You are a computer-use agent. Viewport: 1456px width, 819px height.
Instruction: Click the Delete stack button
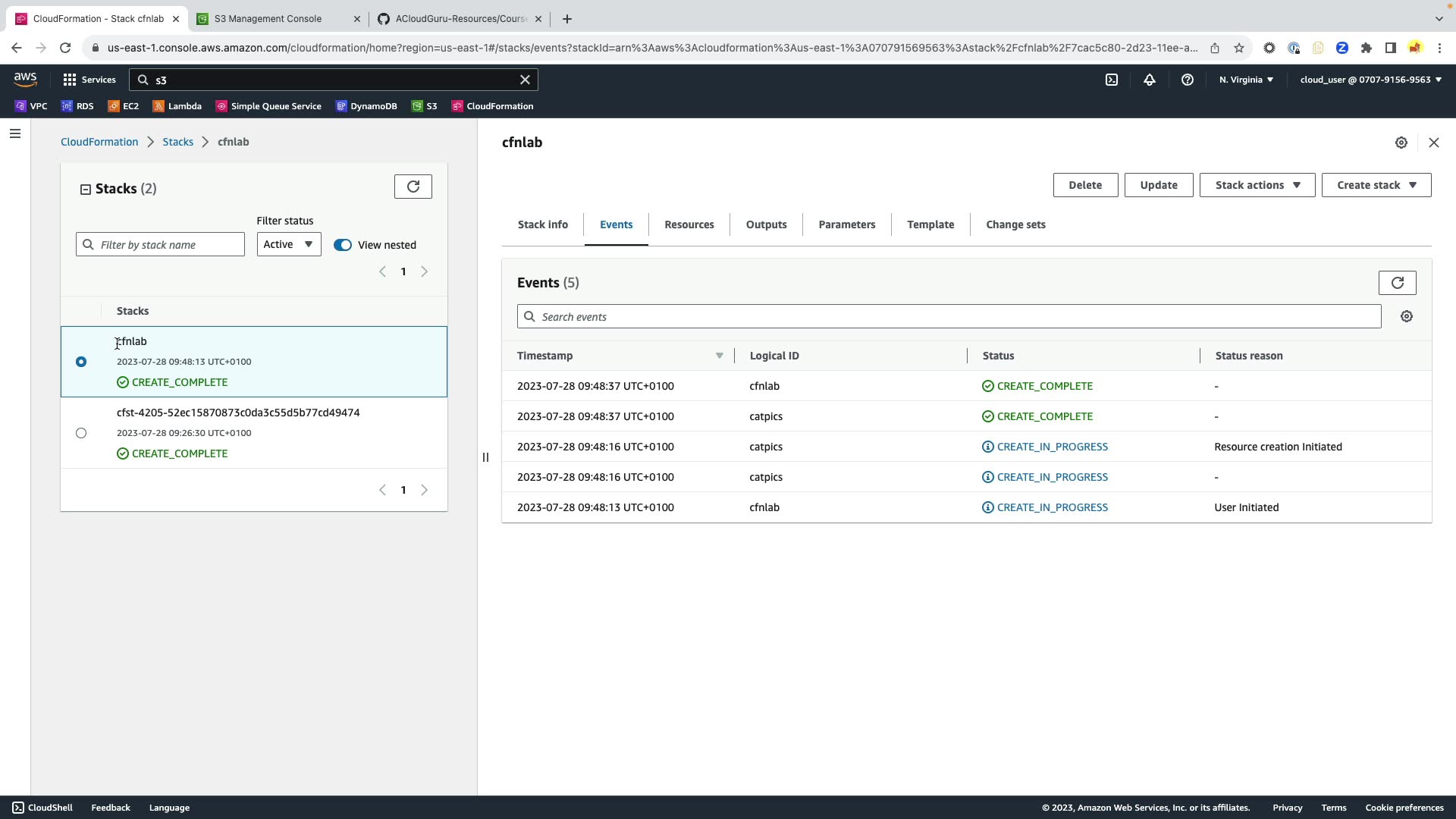click(x=1085, y=185)
